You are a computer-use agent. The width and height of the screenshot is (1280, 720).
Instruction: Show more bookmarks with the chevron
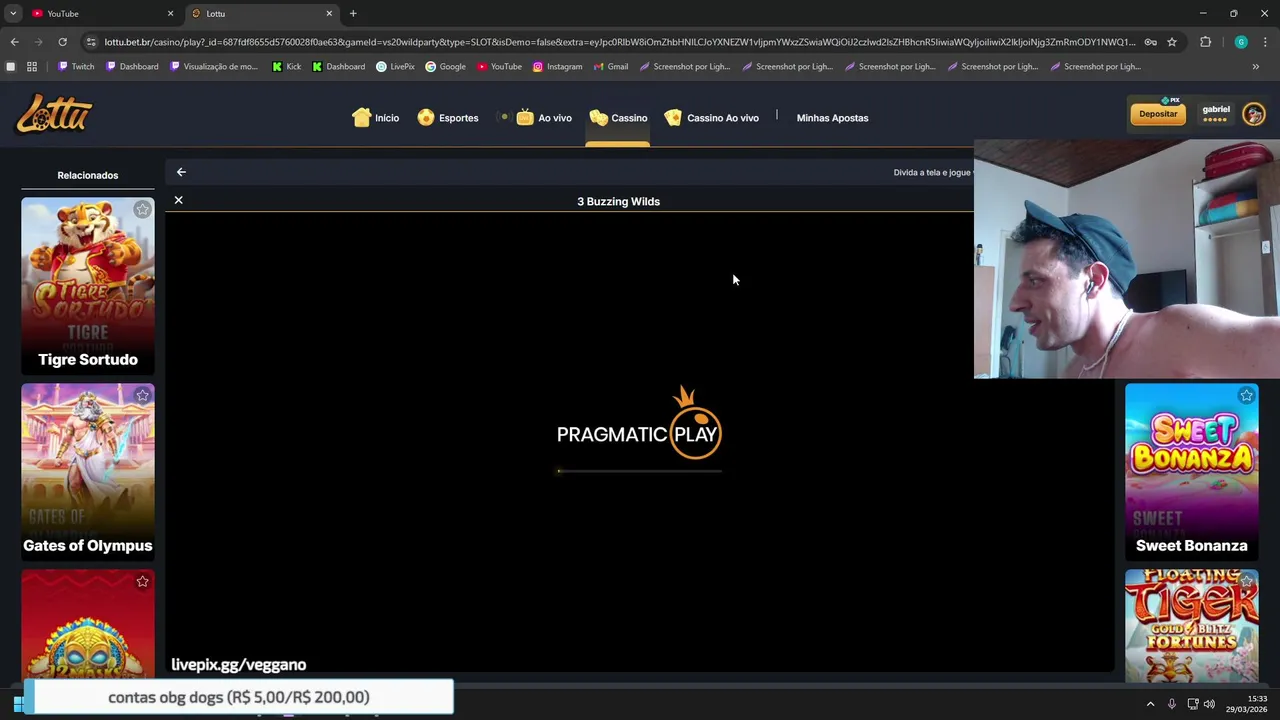(x=1256, y=67)
